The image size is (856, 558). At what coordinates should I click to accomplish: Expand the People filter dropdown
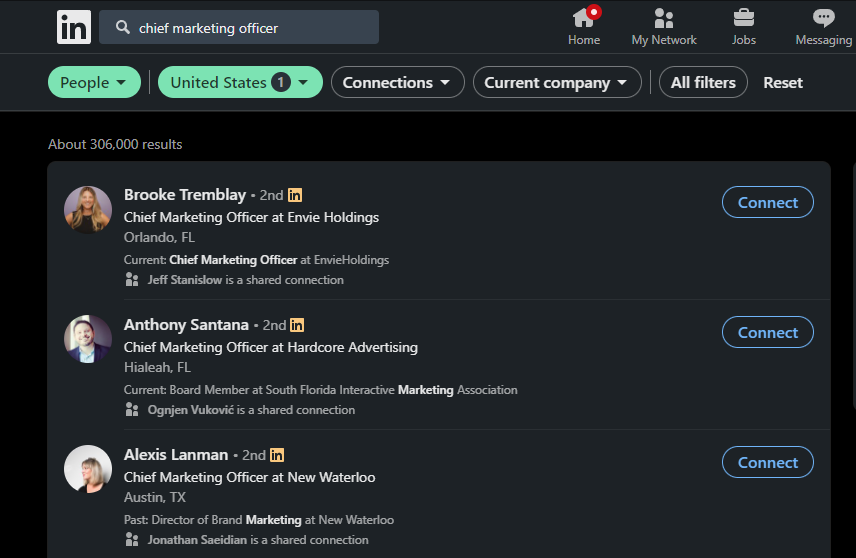(x=94, y=82)
